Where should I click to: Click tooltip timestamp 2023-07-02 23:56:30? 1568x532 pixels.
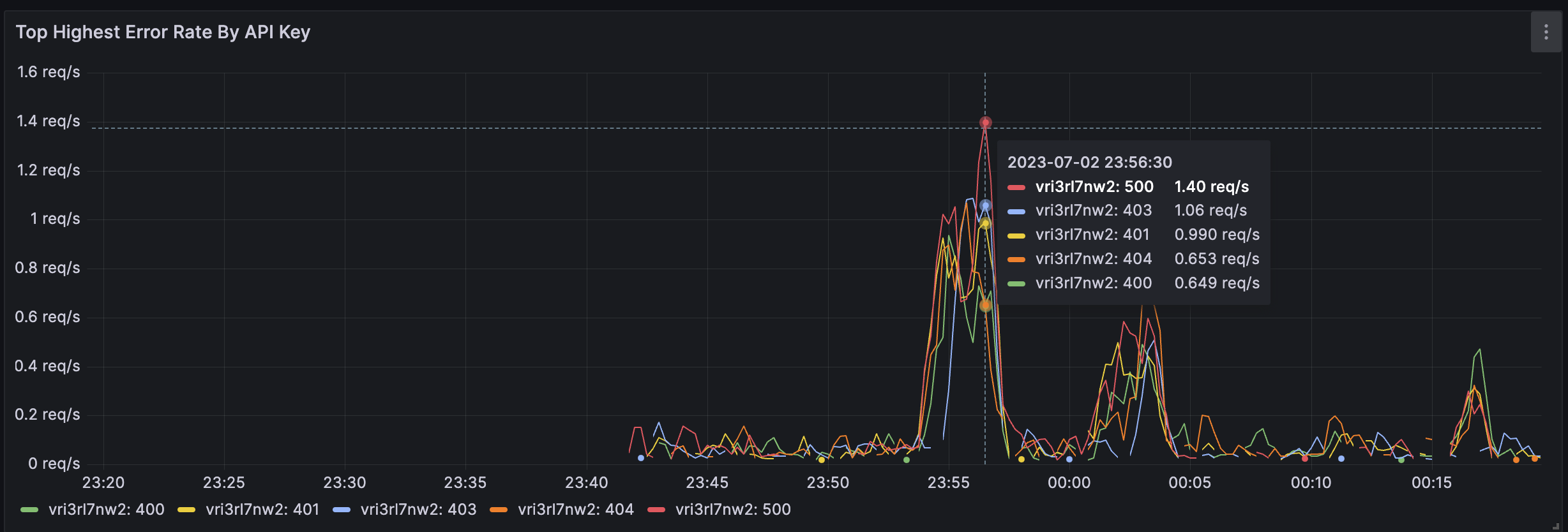tap(1090, 162)
